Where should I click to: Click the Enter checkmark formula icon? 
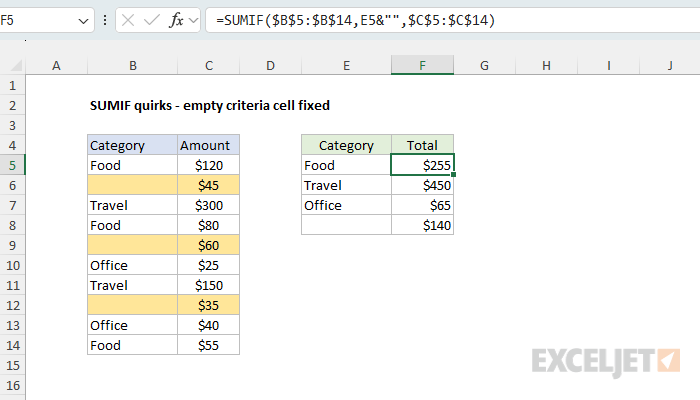click(x=152, y=21)
